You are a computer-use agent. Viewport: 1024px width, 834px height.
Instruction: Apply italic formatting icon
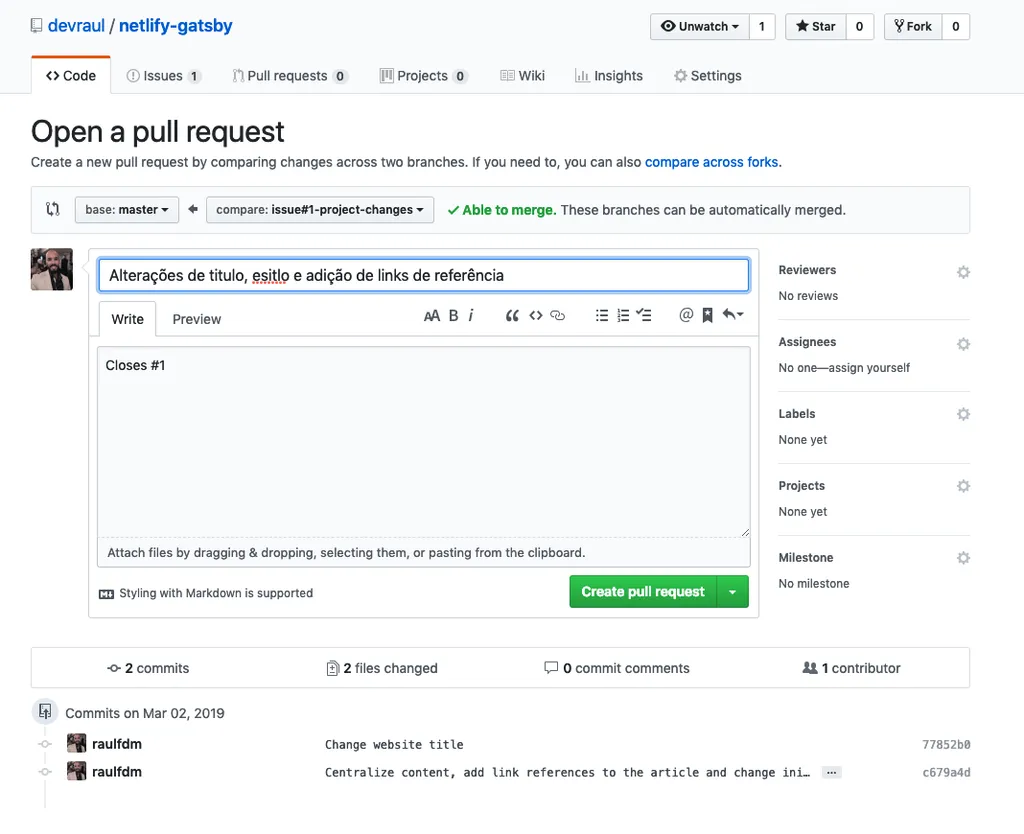(470, 316)
